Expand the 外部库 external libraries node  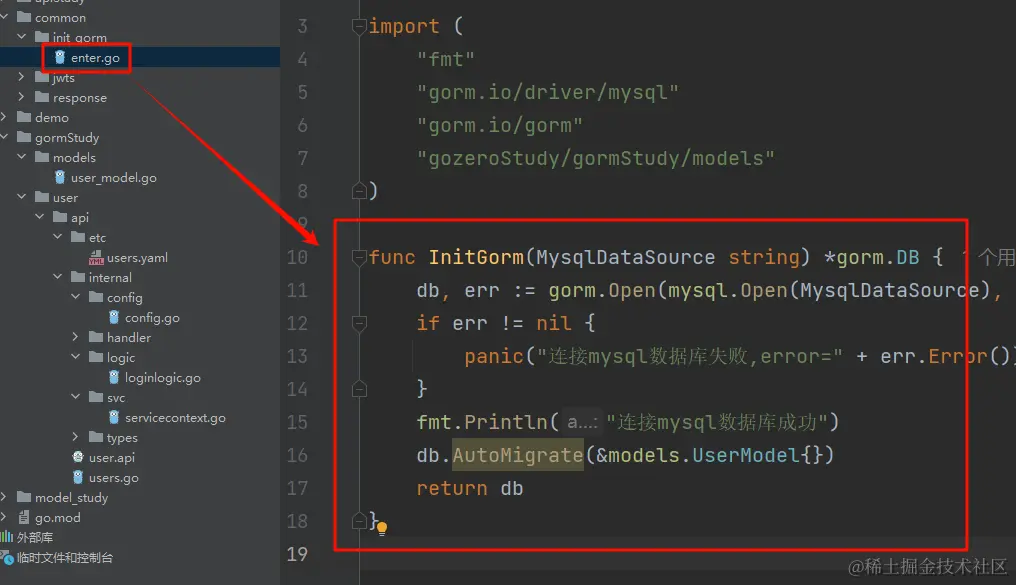[34, 537]
